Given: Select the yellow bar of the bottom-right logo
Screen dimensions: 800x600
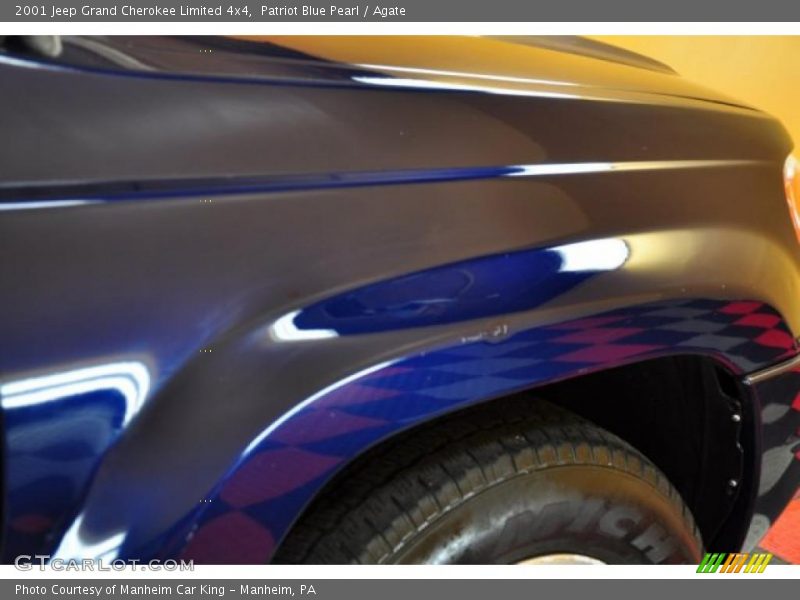Looking at the screenshot, I should point(758,562).
